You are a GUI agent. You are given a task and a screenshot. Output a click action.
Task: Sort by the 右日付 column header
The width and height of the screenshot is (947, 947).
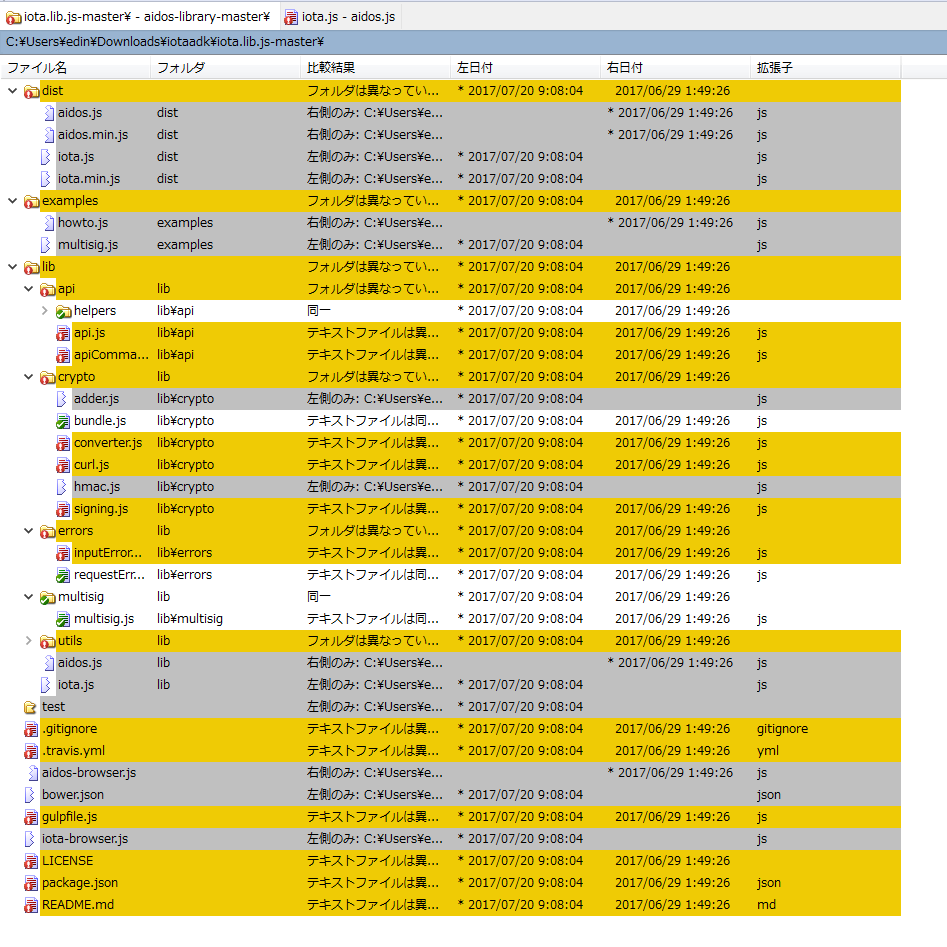coord(675,68)
